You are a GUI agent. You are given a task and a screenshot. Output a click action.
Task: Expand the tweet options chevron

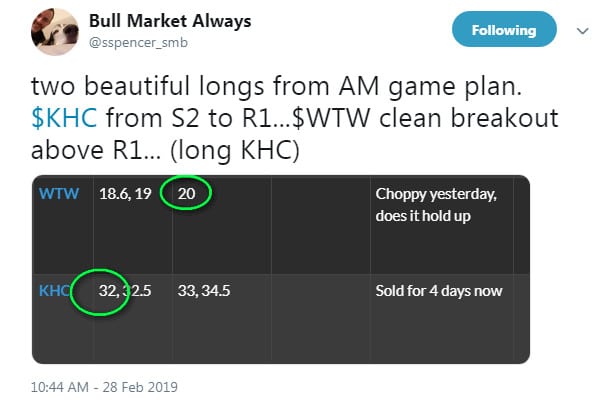pyautogui.click(x=582, y=31)
